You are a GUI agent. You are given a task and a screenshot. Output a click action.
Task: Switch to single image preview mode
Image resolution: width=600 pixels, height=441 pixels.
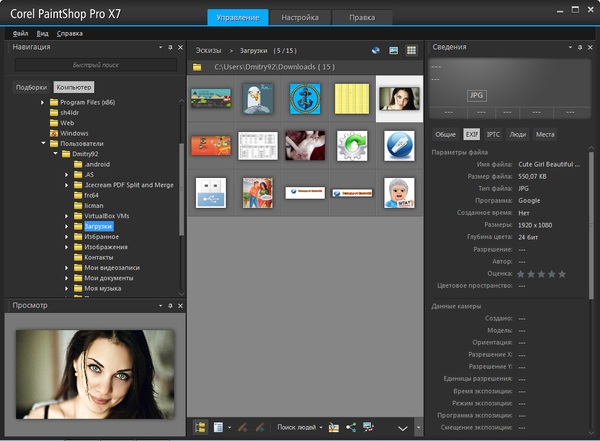pos(393,49)
